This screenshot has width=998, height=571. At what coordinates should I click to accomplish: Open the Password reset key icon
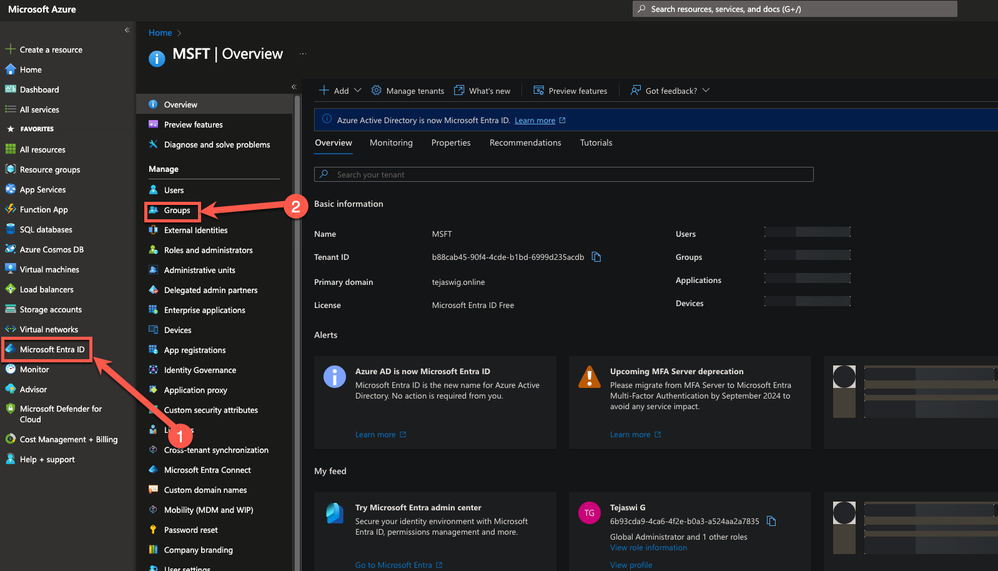153,530
